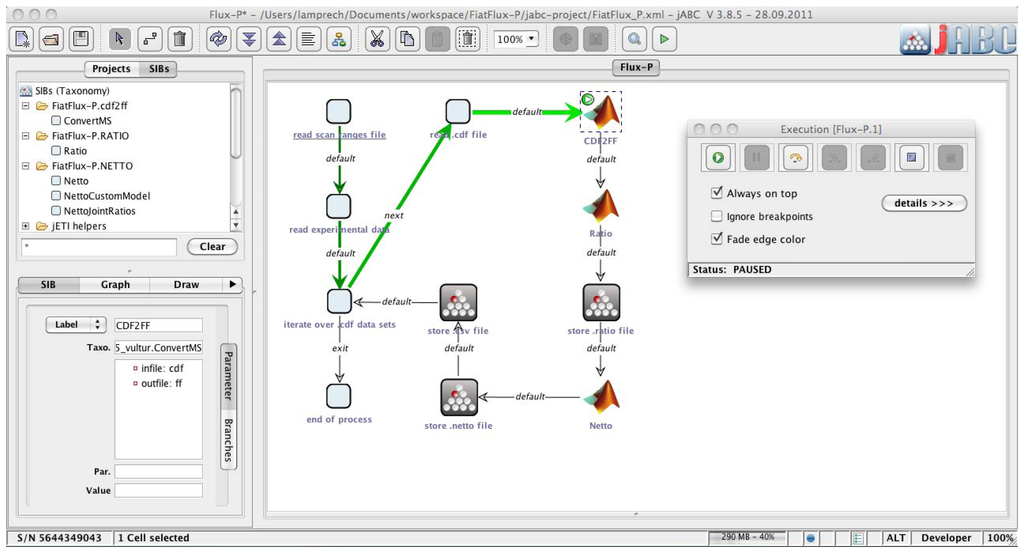The height and width of the screenshot is (553, 1024).
Task: Click the magnifier icon in main toolbar
Action: coord(633,39)
